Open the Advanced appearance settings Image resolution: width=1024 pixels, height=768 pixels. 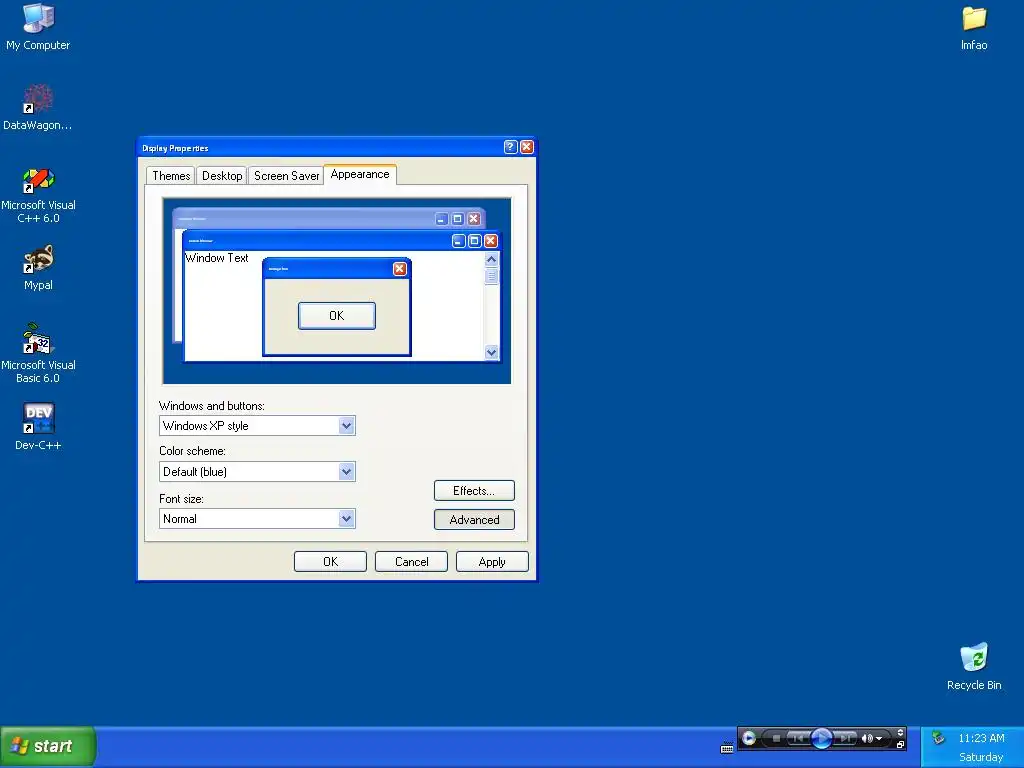pyautogui.click(x=474, y=520)
